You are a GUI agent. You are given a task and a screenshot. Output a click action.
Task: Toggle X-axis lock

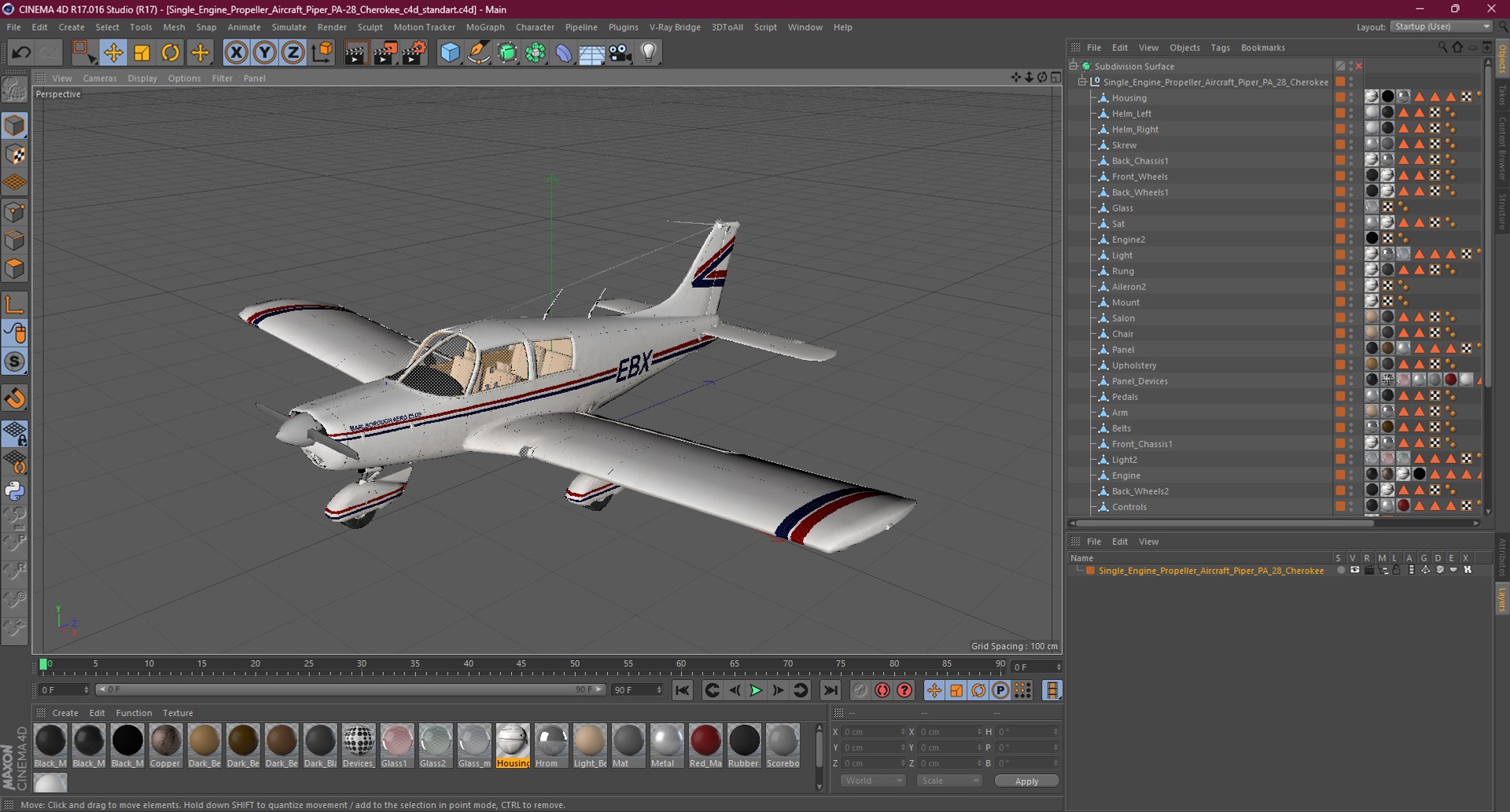(236, 53)
